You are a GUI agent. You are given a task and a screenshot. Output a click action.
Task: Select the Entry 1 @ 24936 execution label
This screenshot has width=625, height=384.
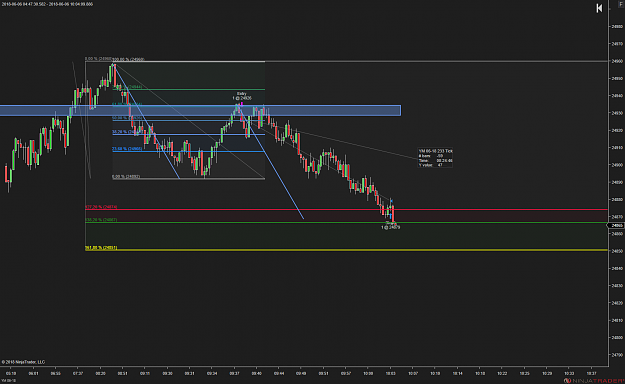[242, 96]
